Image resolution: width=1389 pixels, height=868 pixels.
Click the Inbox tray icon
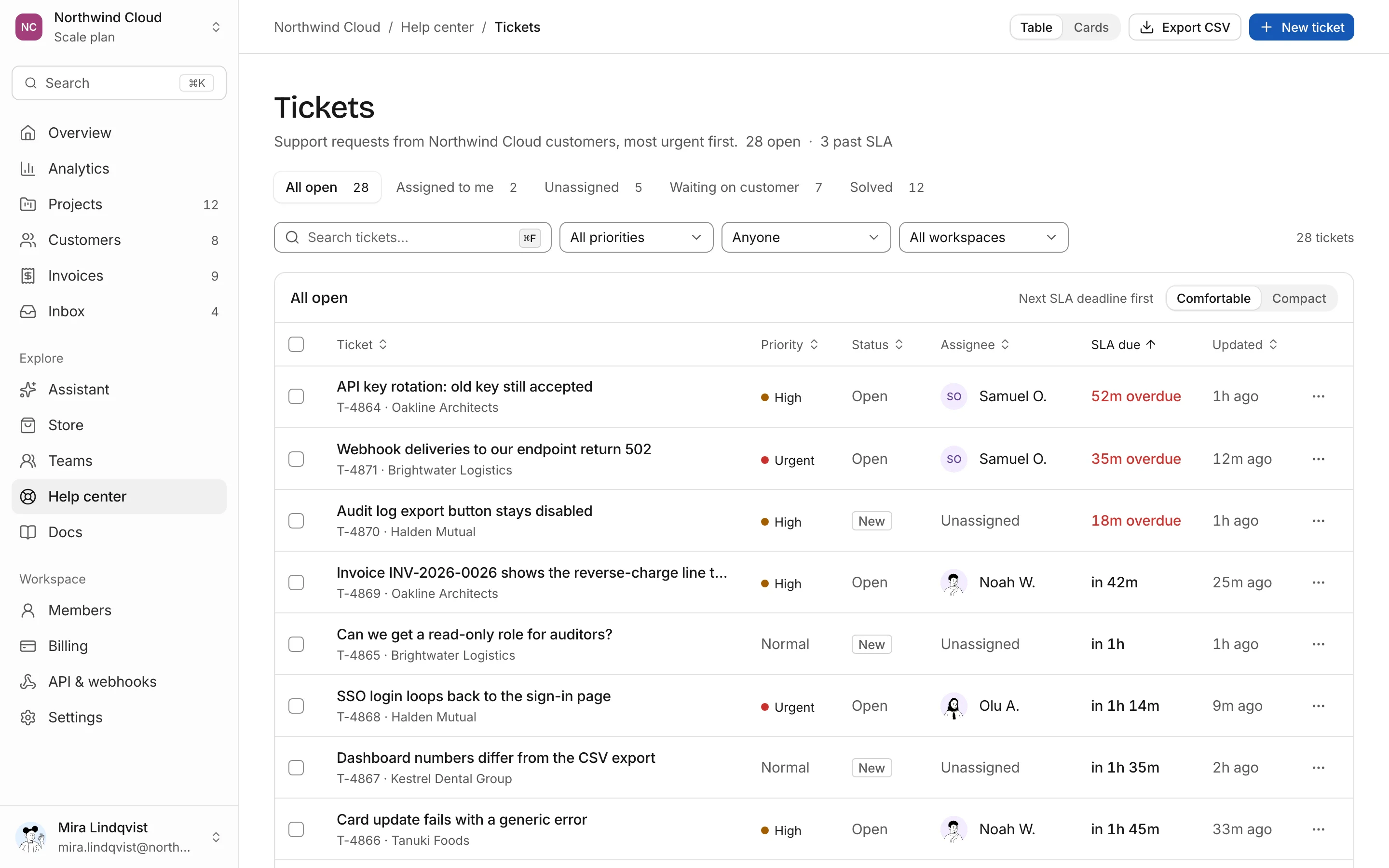click(27, 311)
